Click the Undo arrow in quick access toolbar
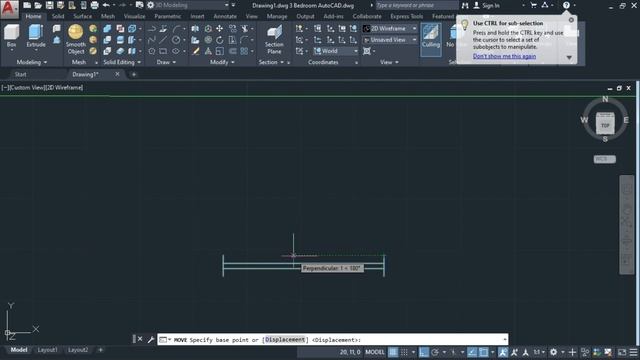 [x=106, y=5]
